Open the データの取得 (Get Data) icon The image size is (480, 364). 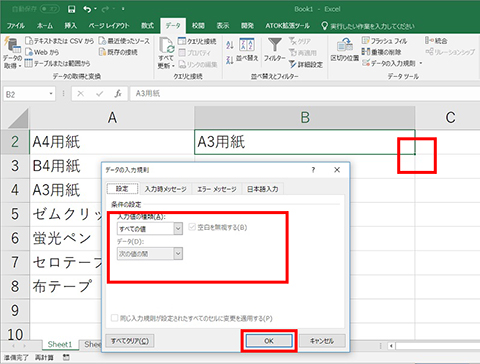pos(12,46)
